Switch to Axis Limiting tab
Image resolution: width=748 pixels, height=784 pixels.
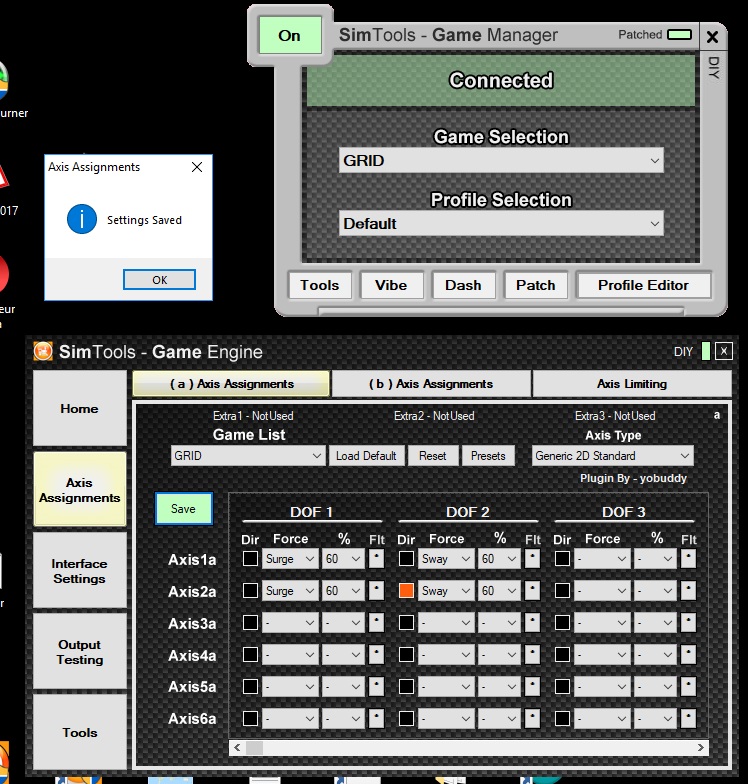coord(632,384)
